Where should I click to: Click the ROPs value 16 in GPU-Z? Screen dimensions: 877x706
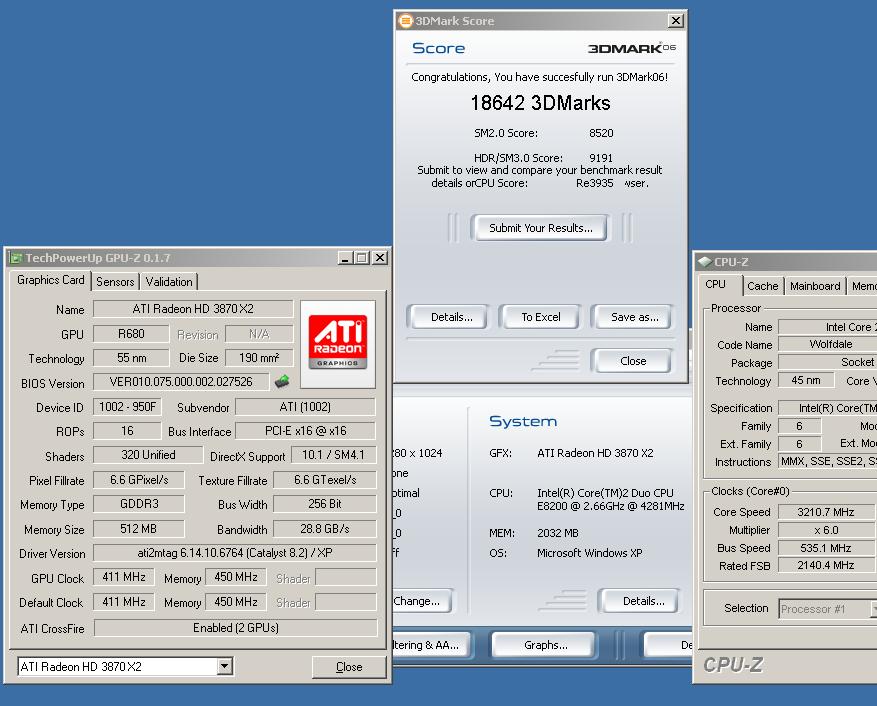point(127,431)
